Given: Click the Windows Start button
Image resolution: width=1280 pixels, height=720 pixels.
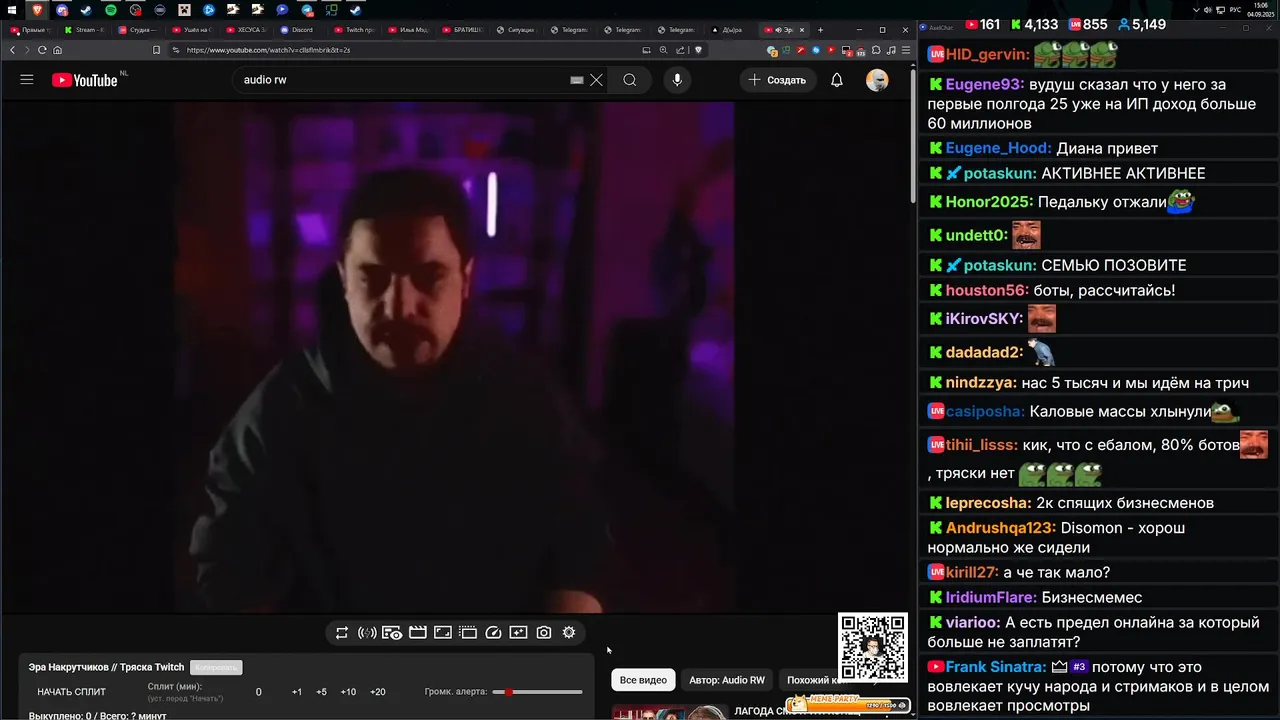Looking at the screenshot, I should coord(12,10).
